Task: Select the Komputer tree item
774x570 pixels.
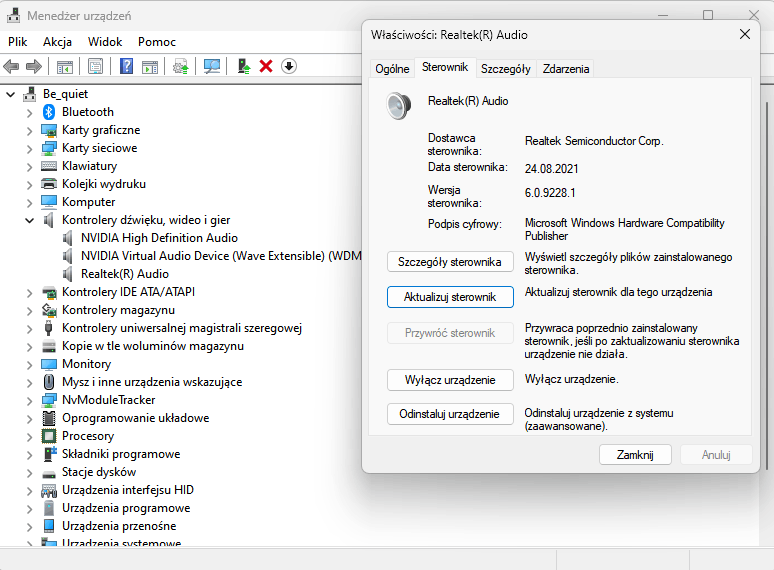Action: coord(88,202)
